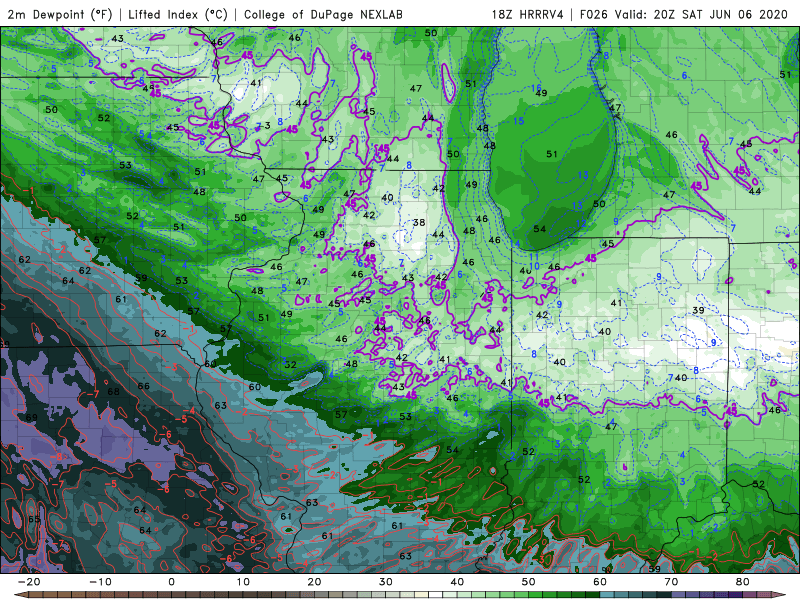Click the '68' dewpoint value on the map
The width and height of the screenshot is (800, 600).
113,392
